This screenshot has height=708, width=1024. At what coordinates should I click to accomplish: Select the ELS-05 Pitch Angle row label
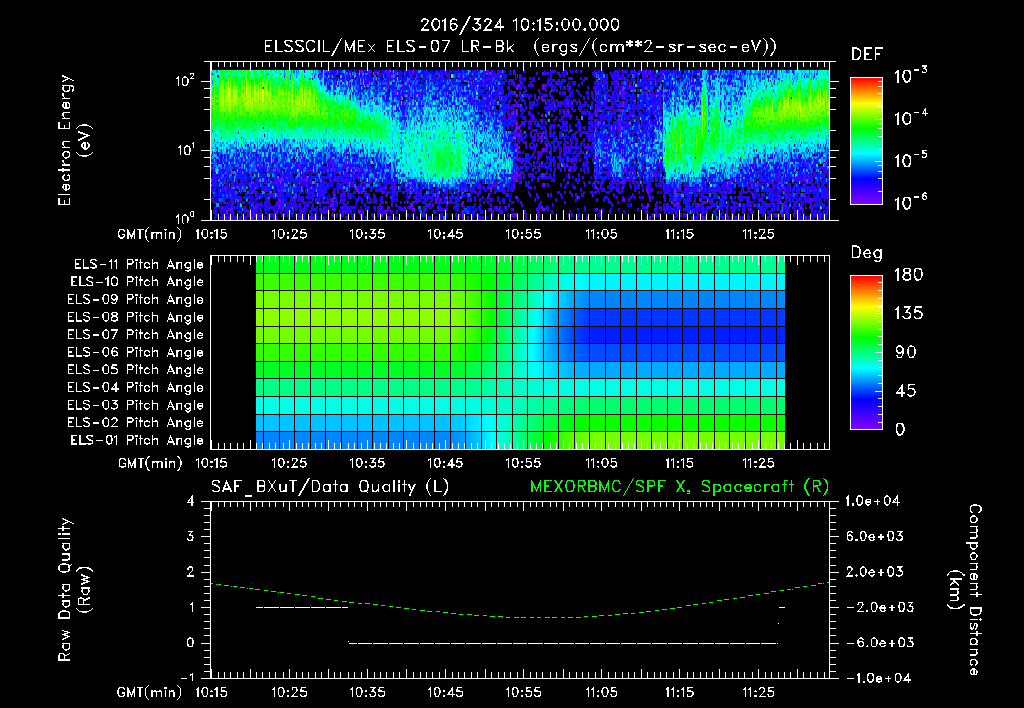136,370
